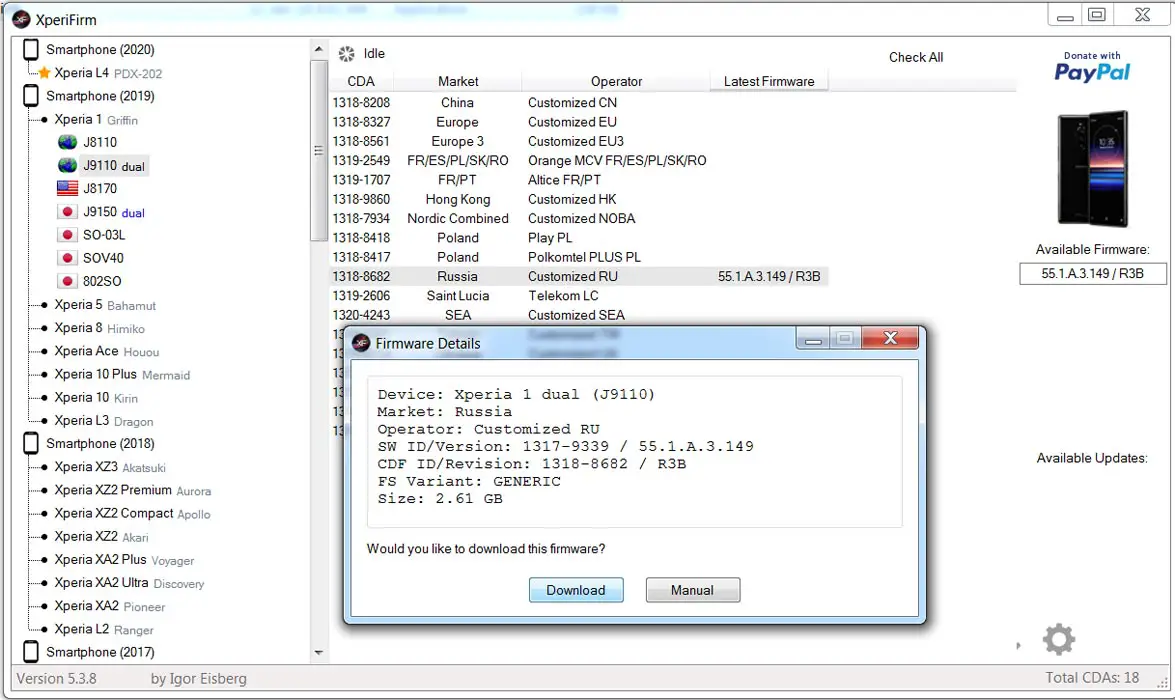Sort by the Operator column header
This screenshot has height=700, width=1175.
(616, 81)
